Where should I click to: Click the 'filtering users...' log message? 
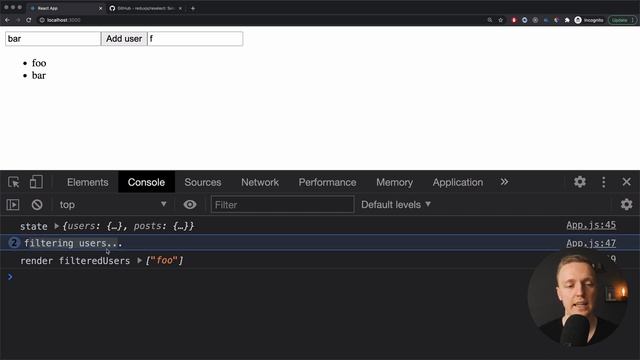tap(73, 243)
